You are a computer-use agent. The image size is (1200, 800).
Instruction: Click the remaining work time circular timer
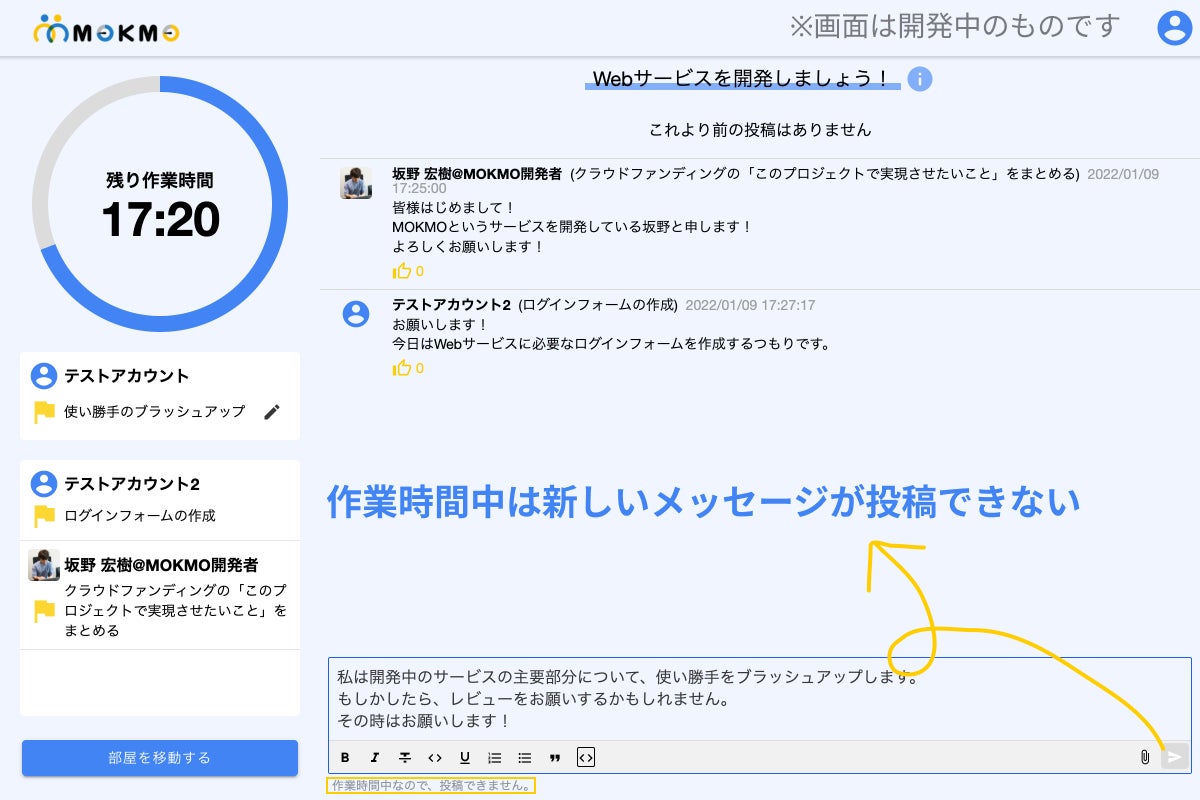pyautogui.click(x=160, y=205)
